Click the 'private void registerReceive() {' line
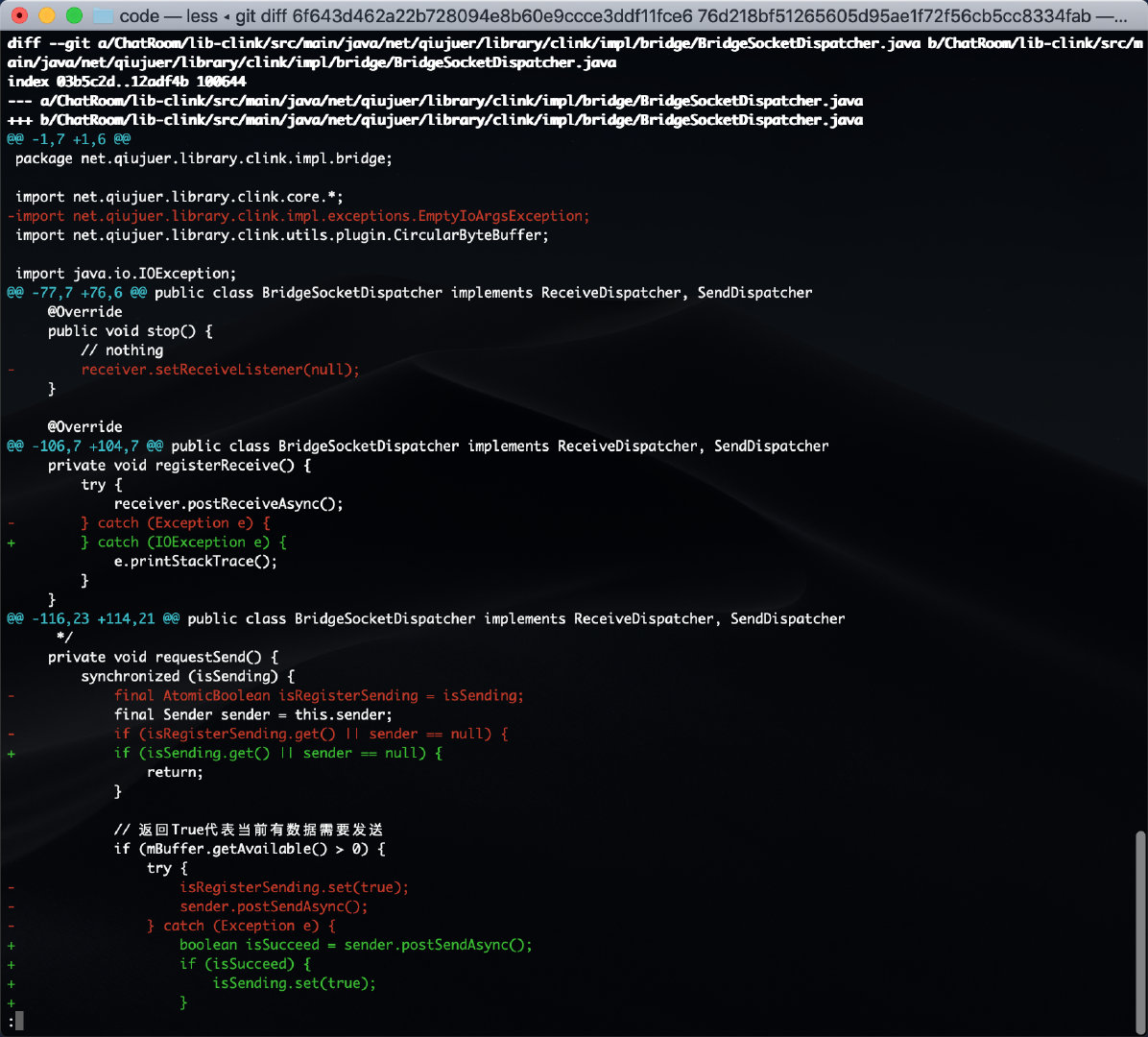Viewport: 1148px width, 1037px height. (179, 465)
